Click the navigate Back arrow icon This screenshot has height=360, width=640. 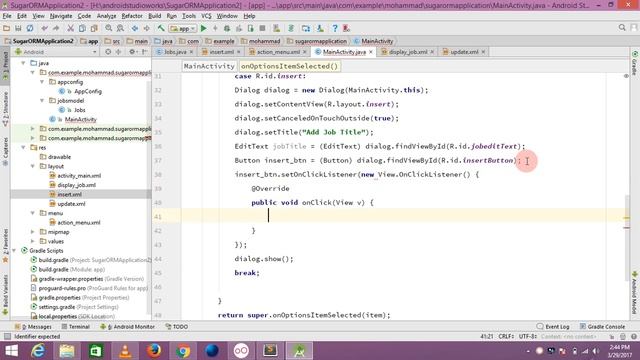tap(135, 28)
